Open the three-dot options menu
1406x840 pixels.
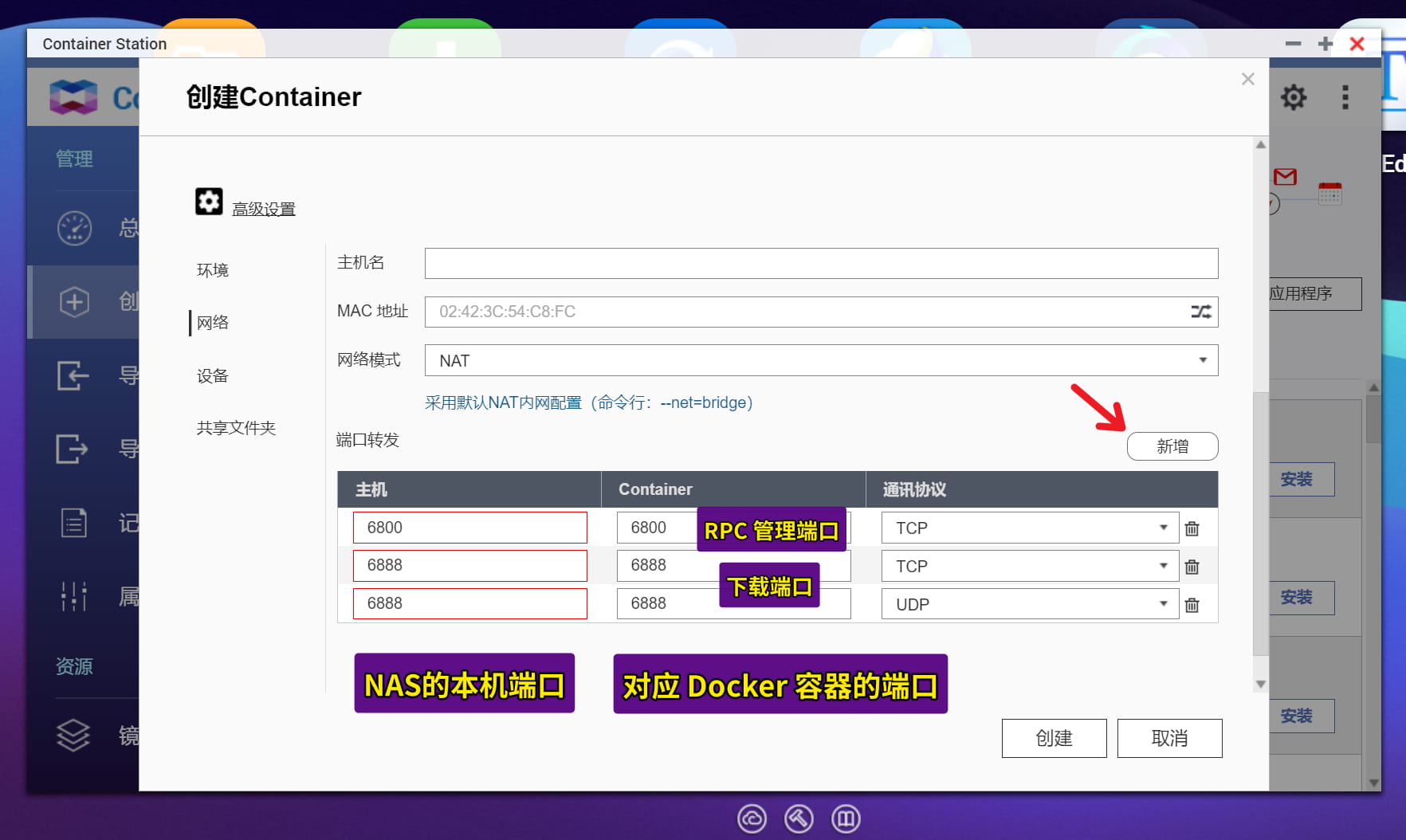1345,96
